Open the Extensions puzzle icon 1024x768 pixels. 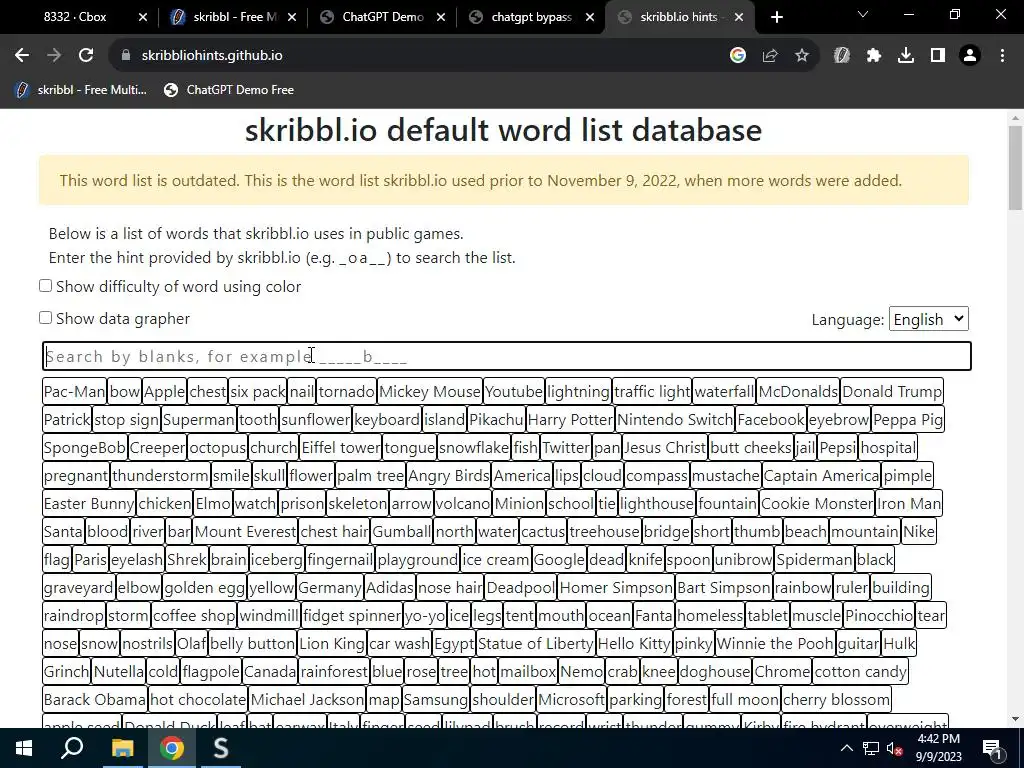(874, 56)
